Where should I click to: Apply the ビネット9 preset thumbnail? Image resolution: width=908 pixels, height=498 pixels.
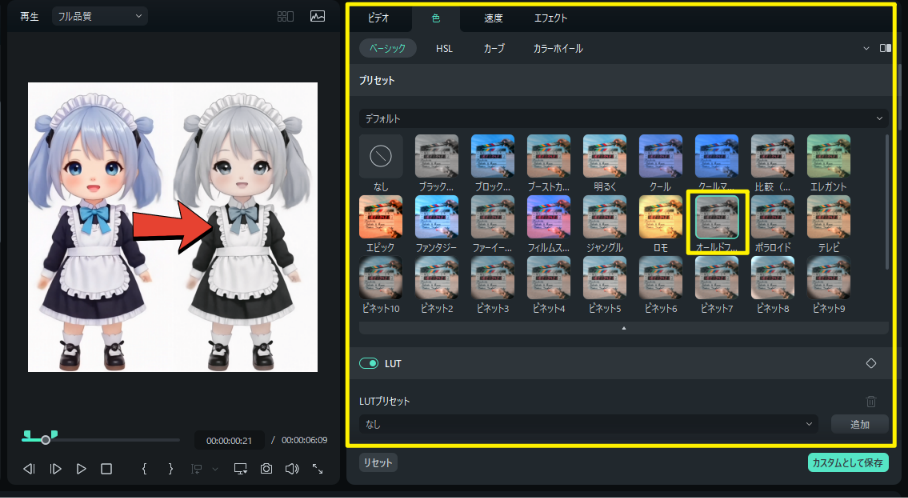[x=829, y=279]
